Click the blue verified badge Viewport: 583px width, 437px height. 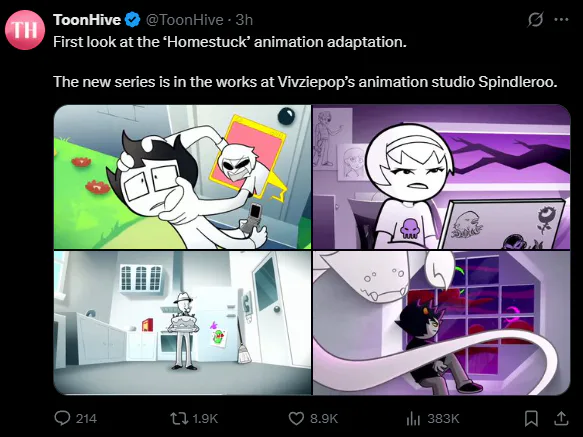[132, 20]
